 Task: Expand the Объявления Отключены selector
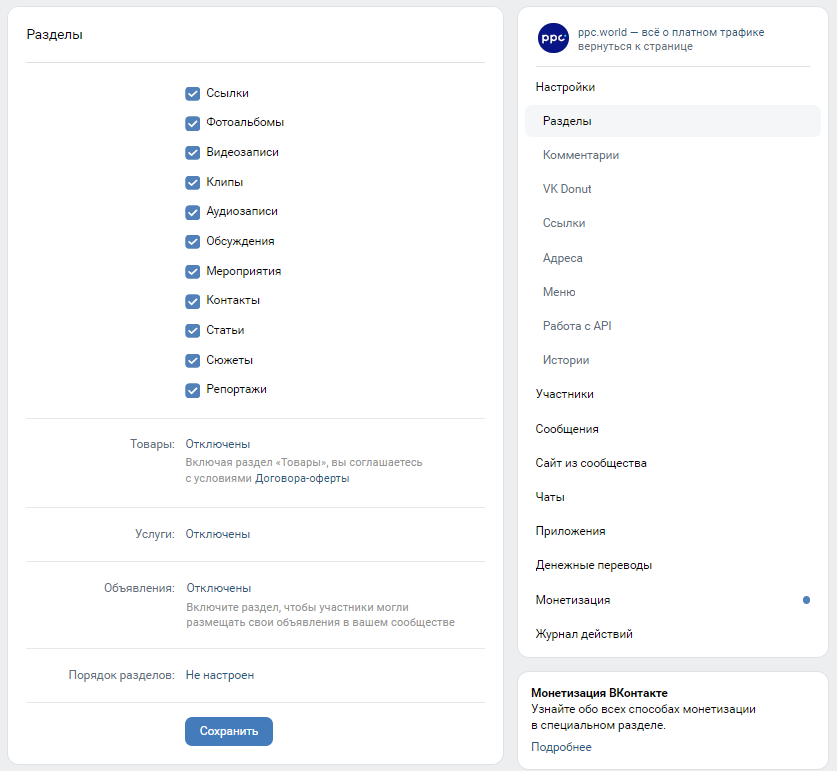218,588
